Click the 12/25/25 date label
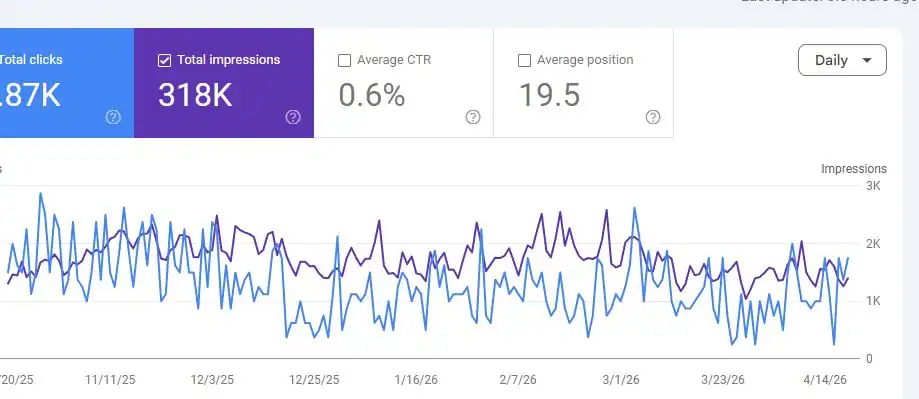 click(314, 380)
